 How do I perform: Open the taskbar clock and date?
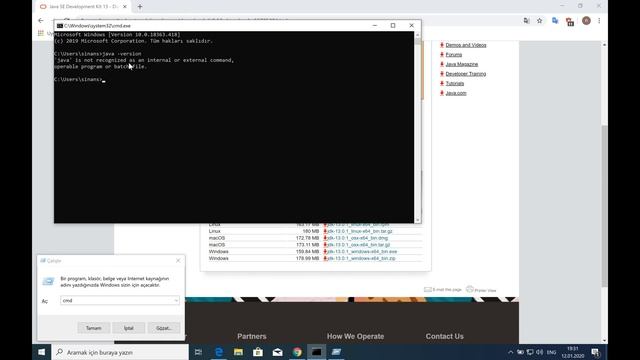(x=573, y=352)
